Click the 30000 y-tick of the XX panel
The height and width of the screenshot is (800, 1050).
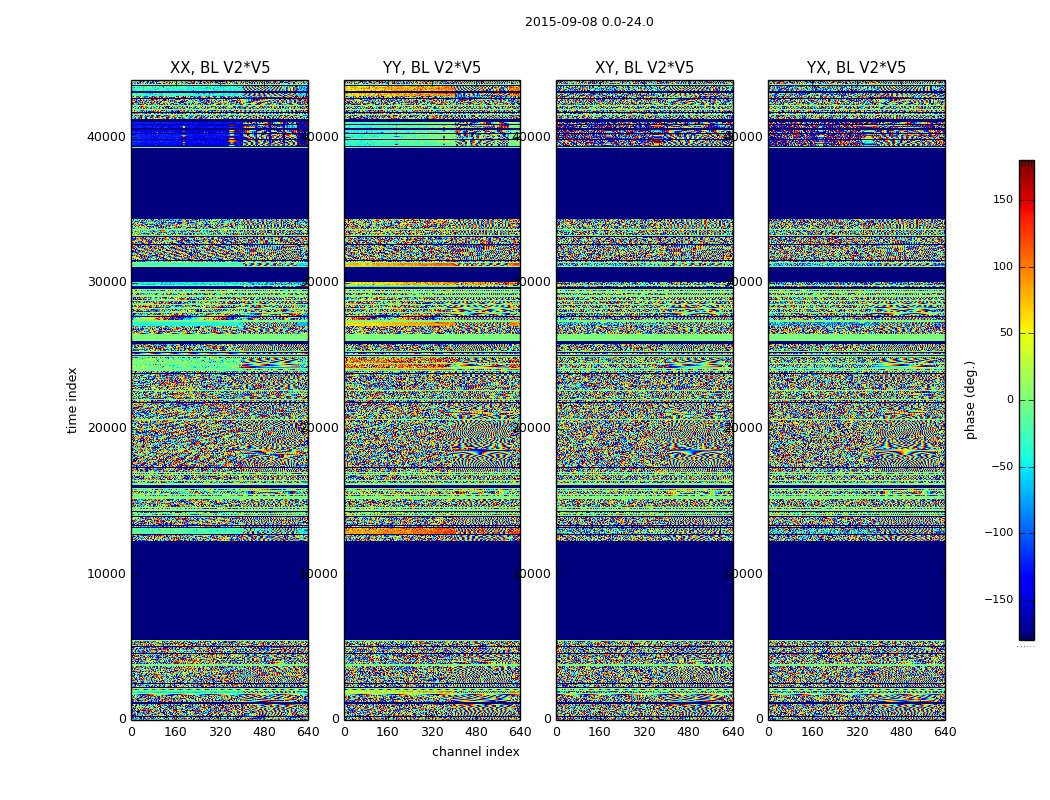pyautogui.click(x=106, y=282)
